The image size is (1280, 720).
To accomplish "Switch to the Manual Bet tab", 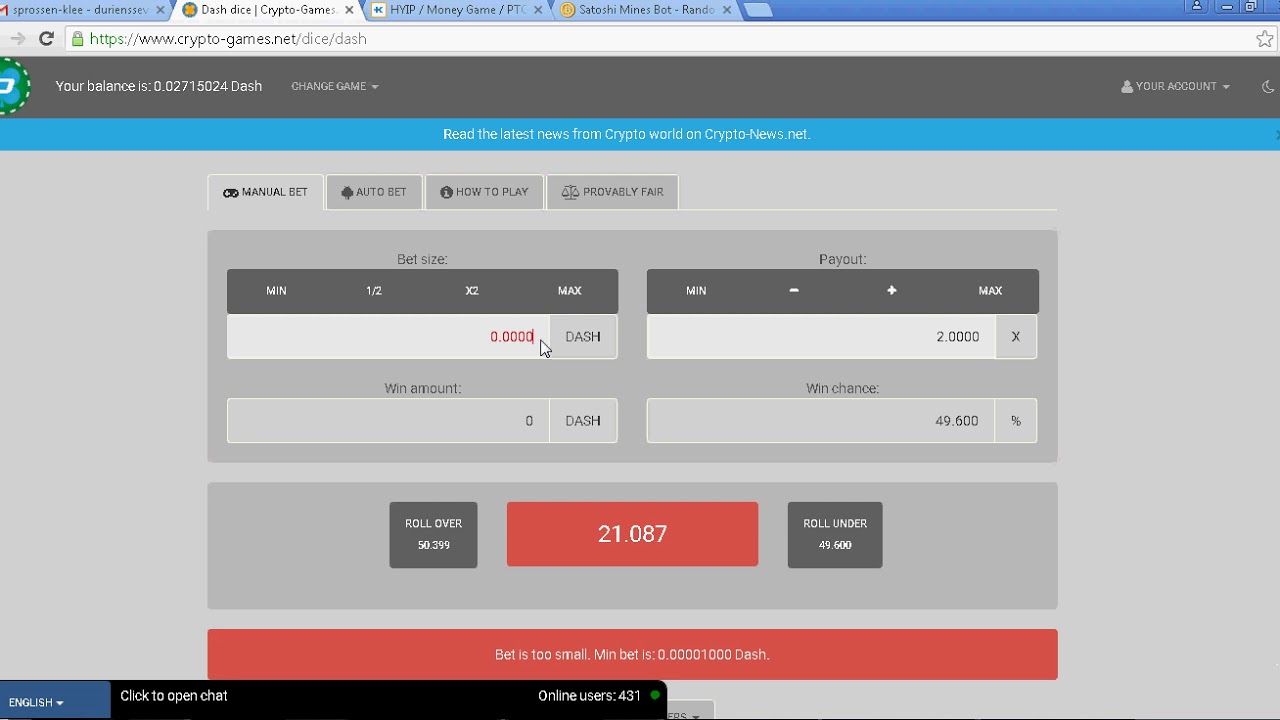I will pyautogui.click(x=265, y=192).
